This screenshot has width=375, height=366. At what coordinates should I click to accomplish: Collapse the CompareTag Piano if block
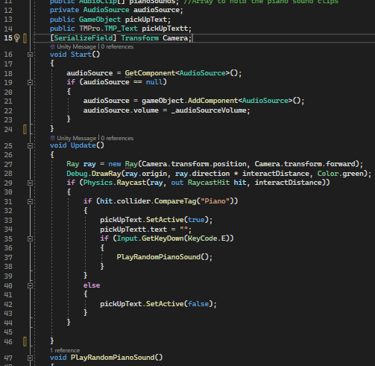tap(30, 201)
